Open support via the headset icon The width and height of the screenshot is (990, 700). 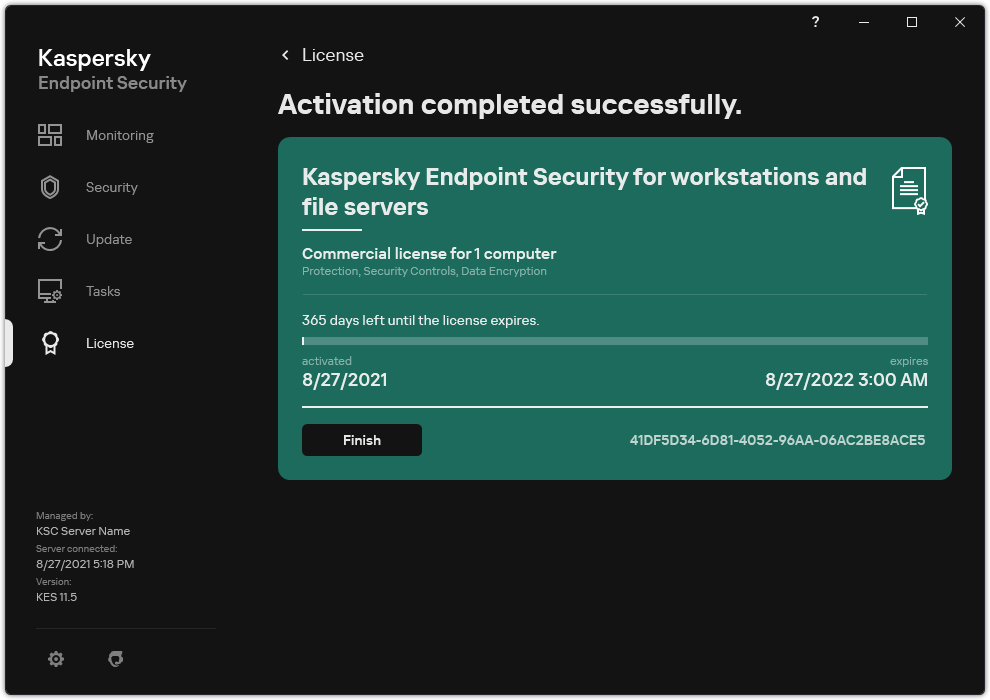[x=116, y=659]
